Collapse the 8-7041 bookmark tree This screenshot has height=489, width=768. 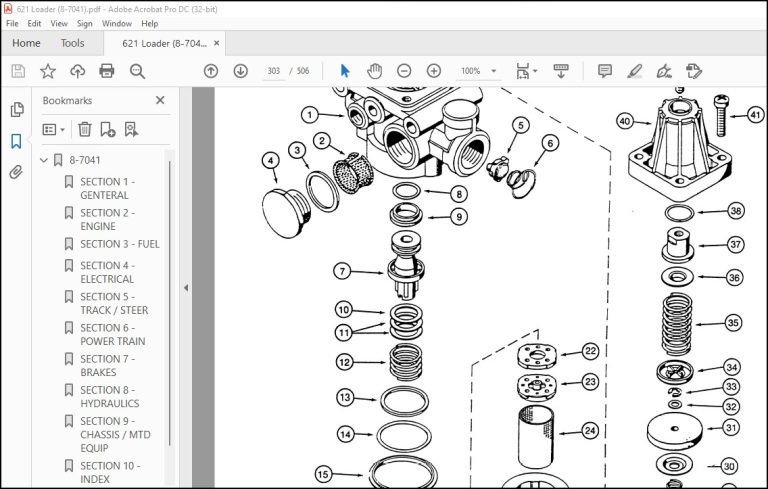[44, 160]
